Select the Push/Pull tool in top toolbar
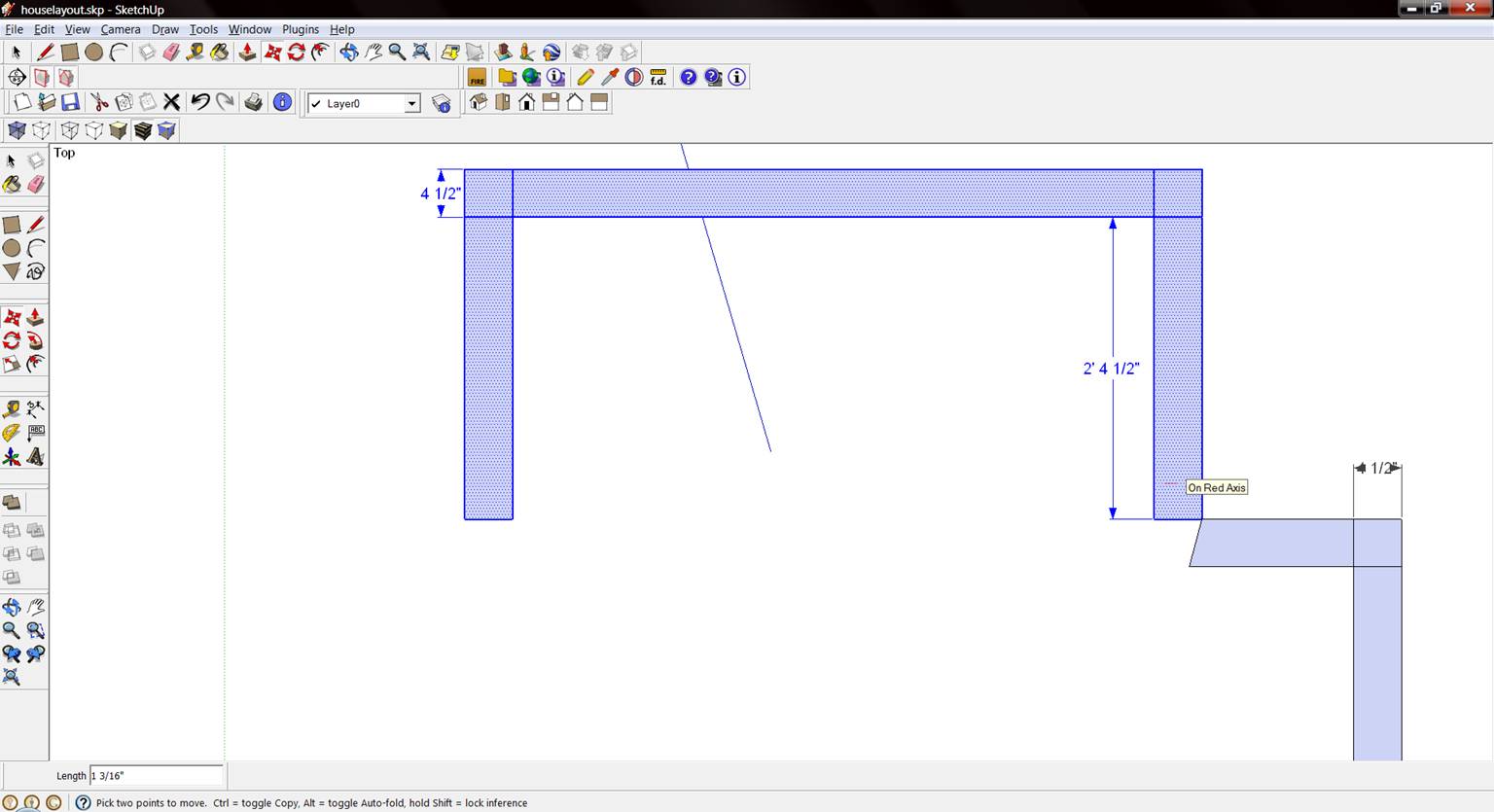The width and height of the screenshot is (1494, 812). point(247,53)
